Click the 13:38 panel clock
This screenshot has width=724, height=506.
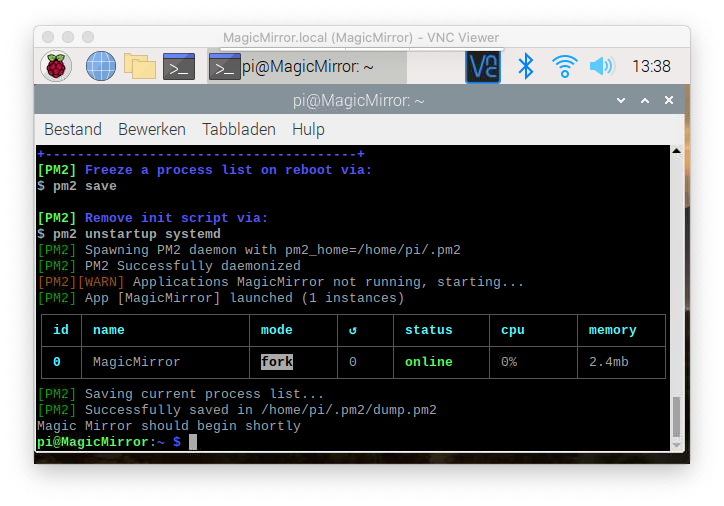click(651, 66)
